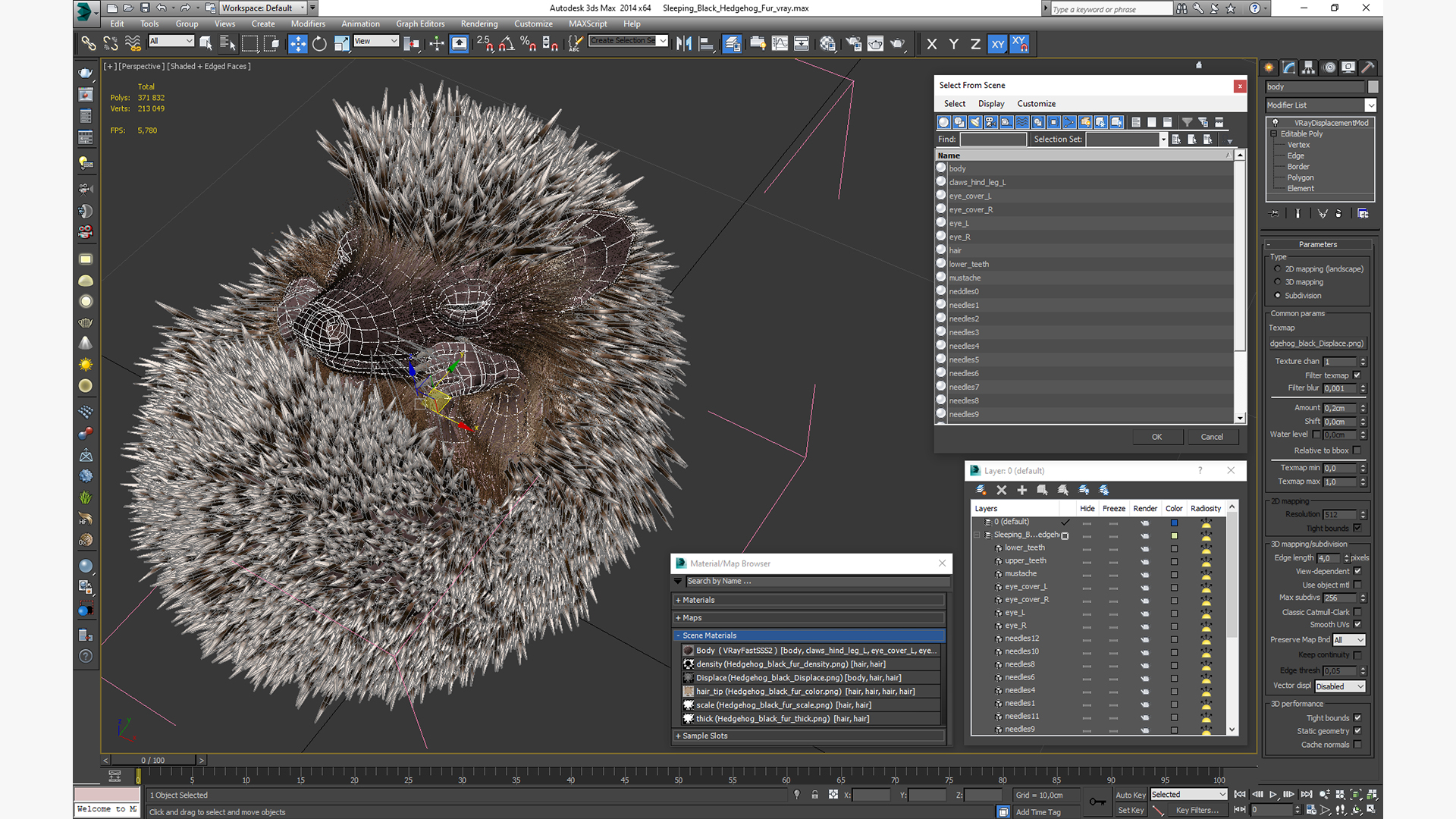Open the Vector displ Disabled dropdown
1456x819 pixels.
pos(1340,686)
